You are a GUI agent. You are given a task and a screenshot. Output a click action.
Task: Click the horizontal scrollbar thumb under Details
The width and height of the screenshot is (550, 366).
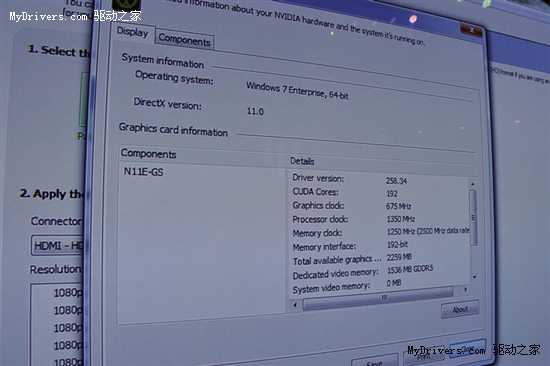(378, 298)
